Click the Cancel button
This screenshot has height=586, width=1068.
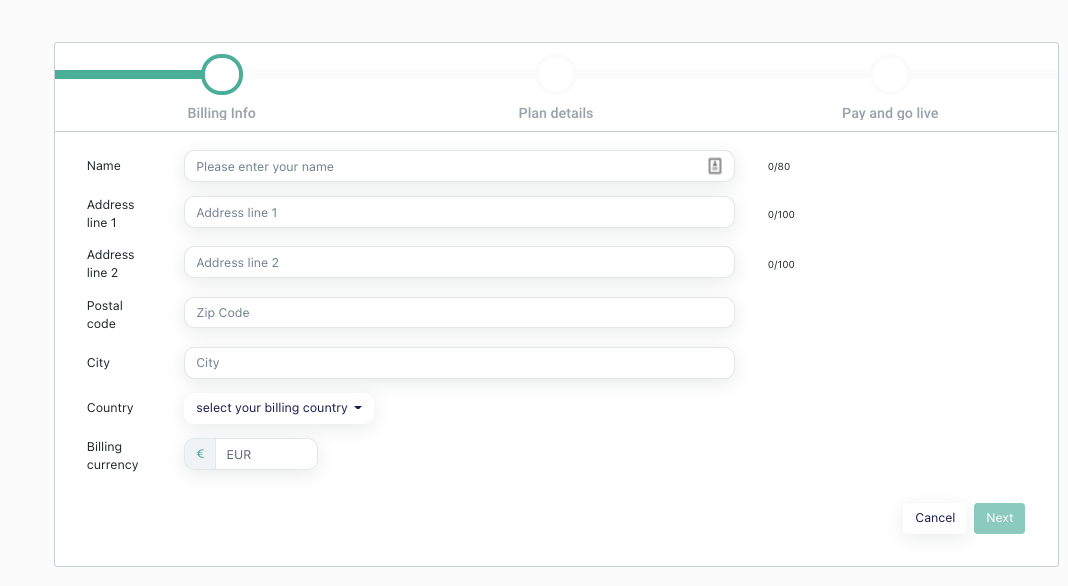(935, 518)
